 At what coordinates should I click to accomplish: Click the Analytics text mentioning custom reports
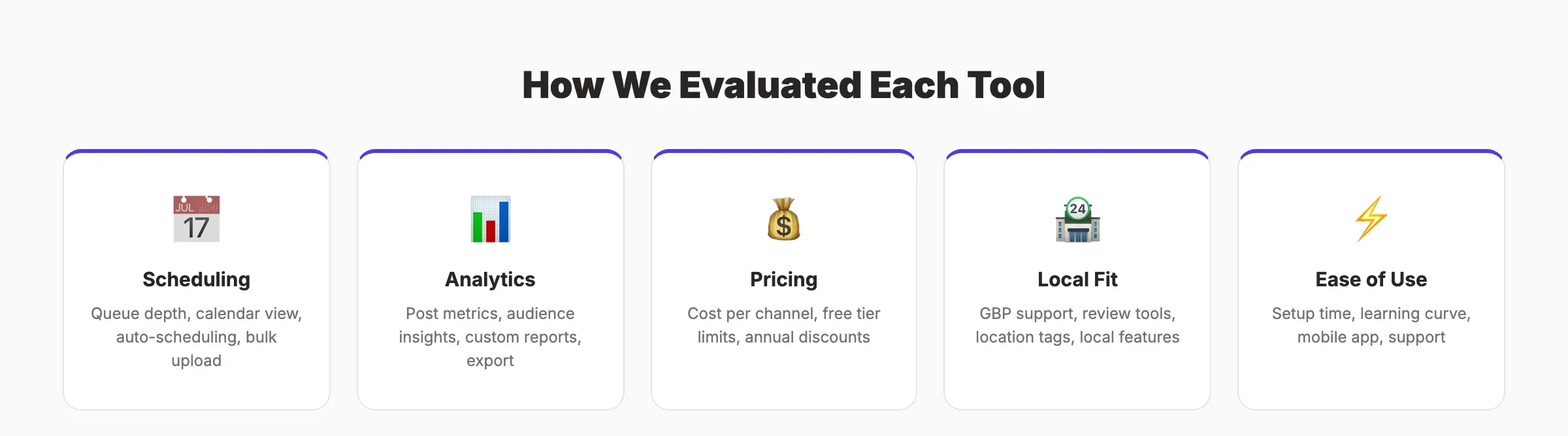[x=490, y=337]
